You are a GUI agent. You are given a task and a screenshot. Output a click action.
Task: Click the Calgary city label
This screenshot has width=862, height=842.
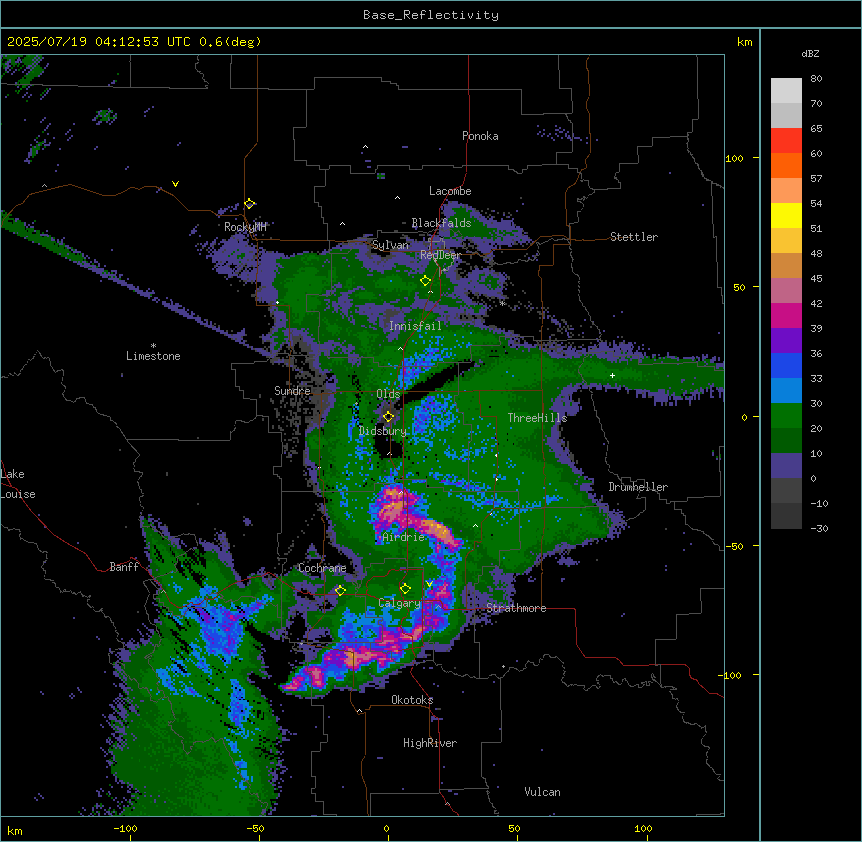click(x=400, y=603)
